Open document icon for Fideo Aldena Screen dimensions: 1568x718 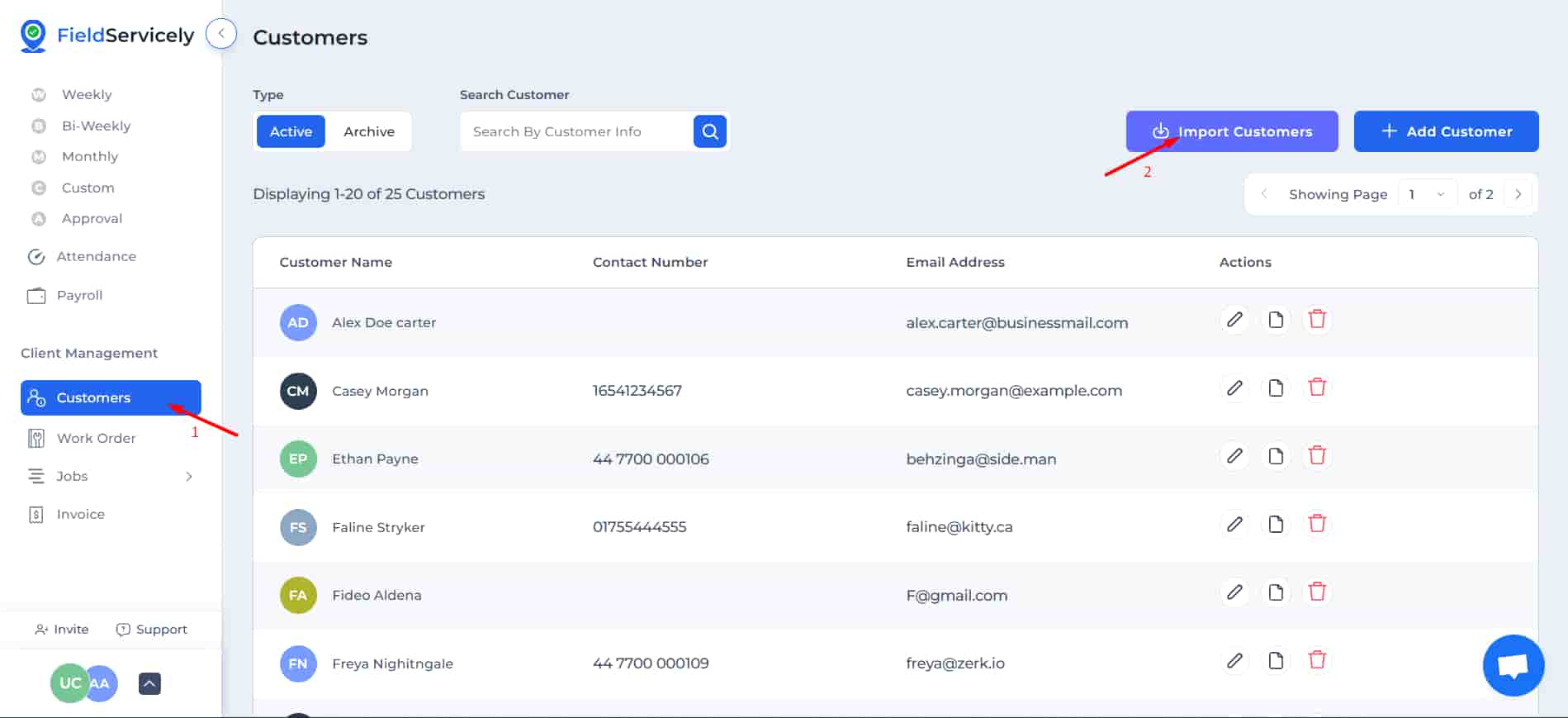[1276, 592]
